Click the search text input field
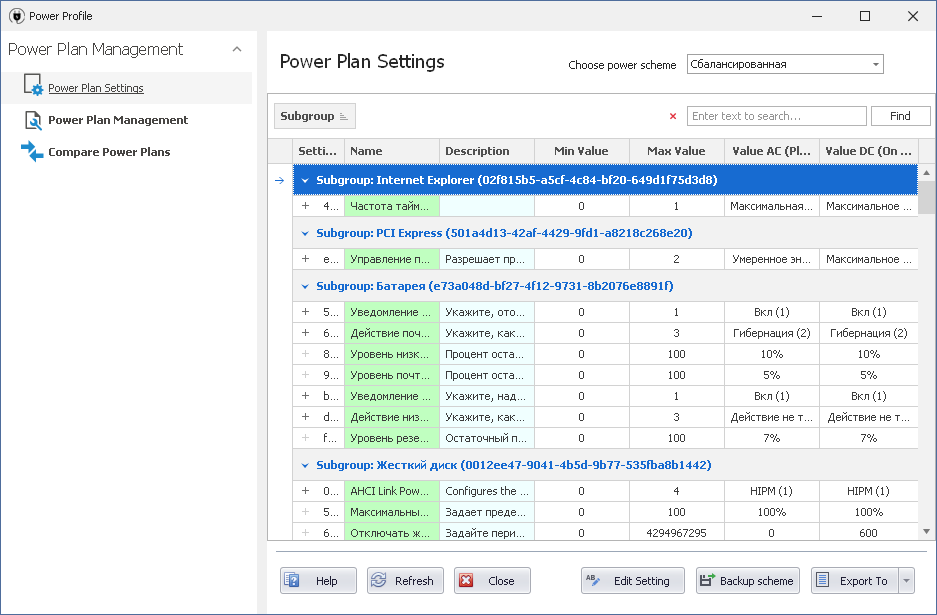The image size is (937, 615). click(776, 116)
